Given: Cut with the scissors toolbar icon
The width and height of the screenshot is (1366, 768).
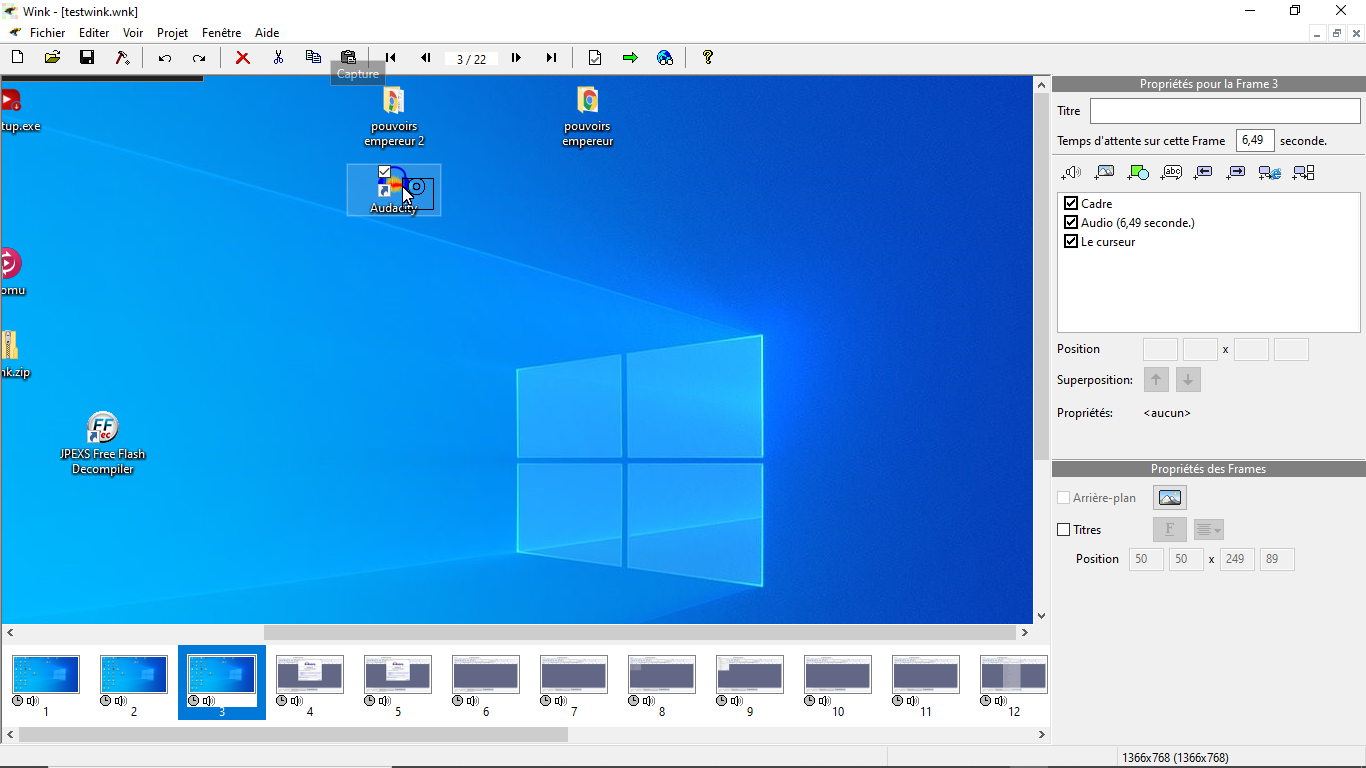Looking at the screenshot, I should click(278, 58).
